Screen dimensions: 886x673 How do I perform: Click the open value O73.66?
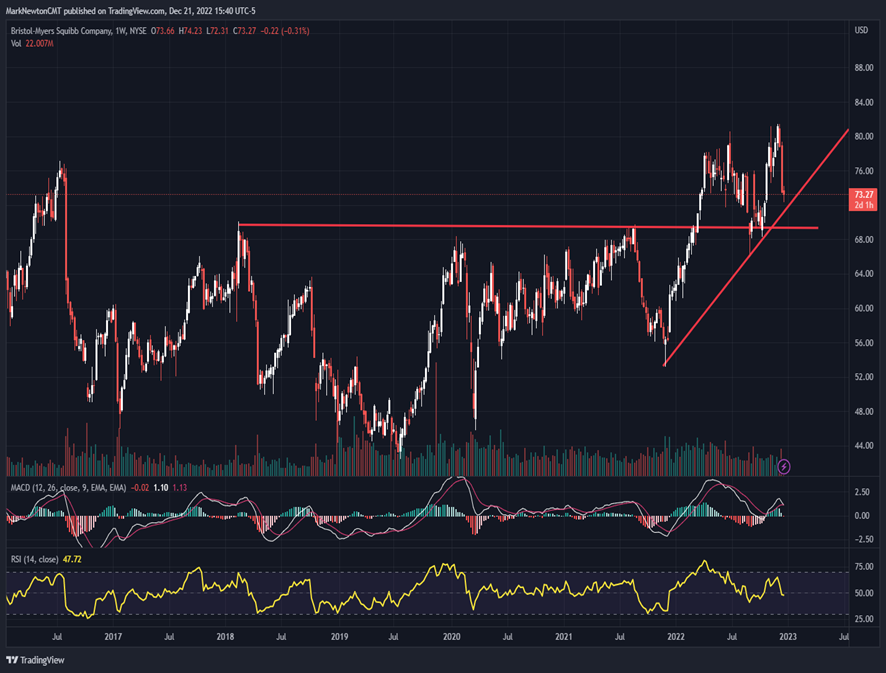tap(163, 31)
